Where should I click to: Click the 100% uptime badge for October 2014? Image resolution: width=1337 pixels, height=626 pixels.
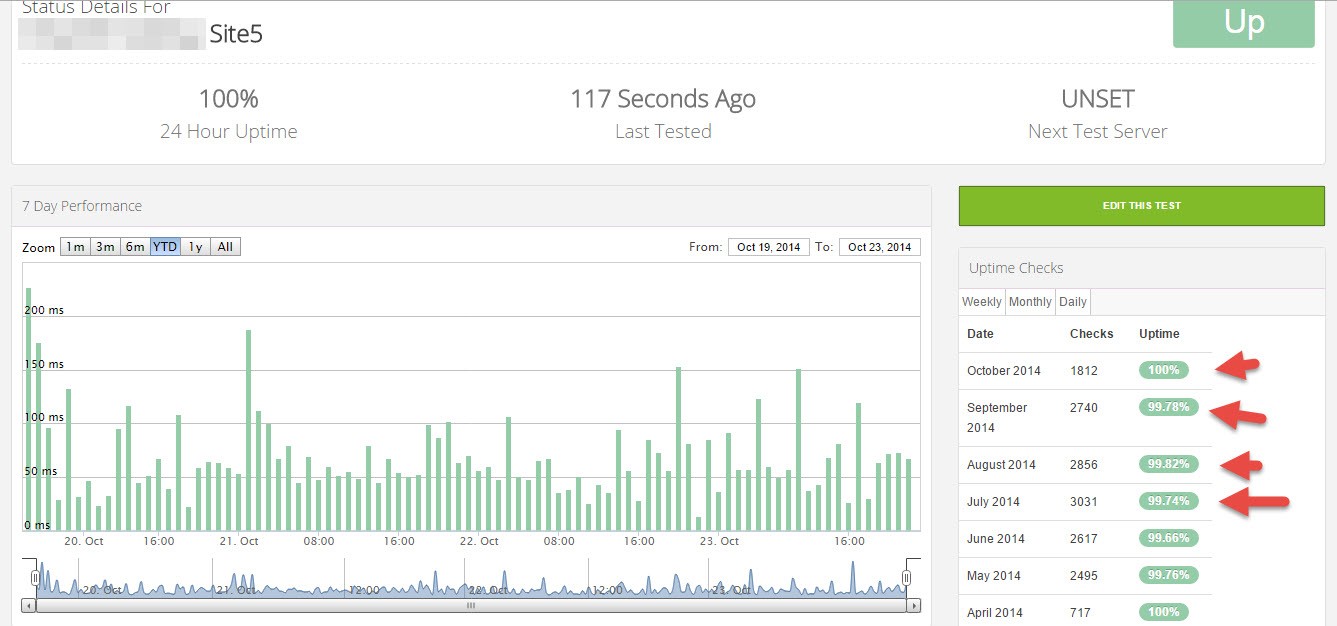(x=1164, y=370)
